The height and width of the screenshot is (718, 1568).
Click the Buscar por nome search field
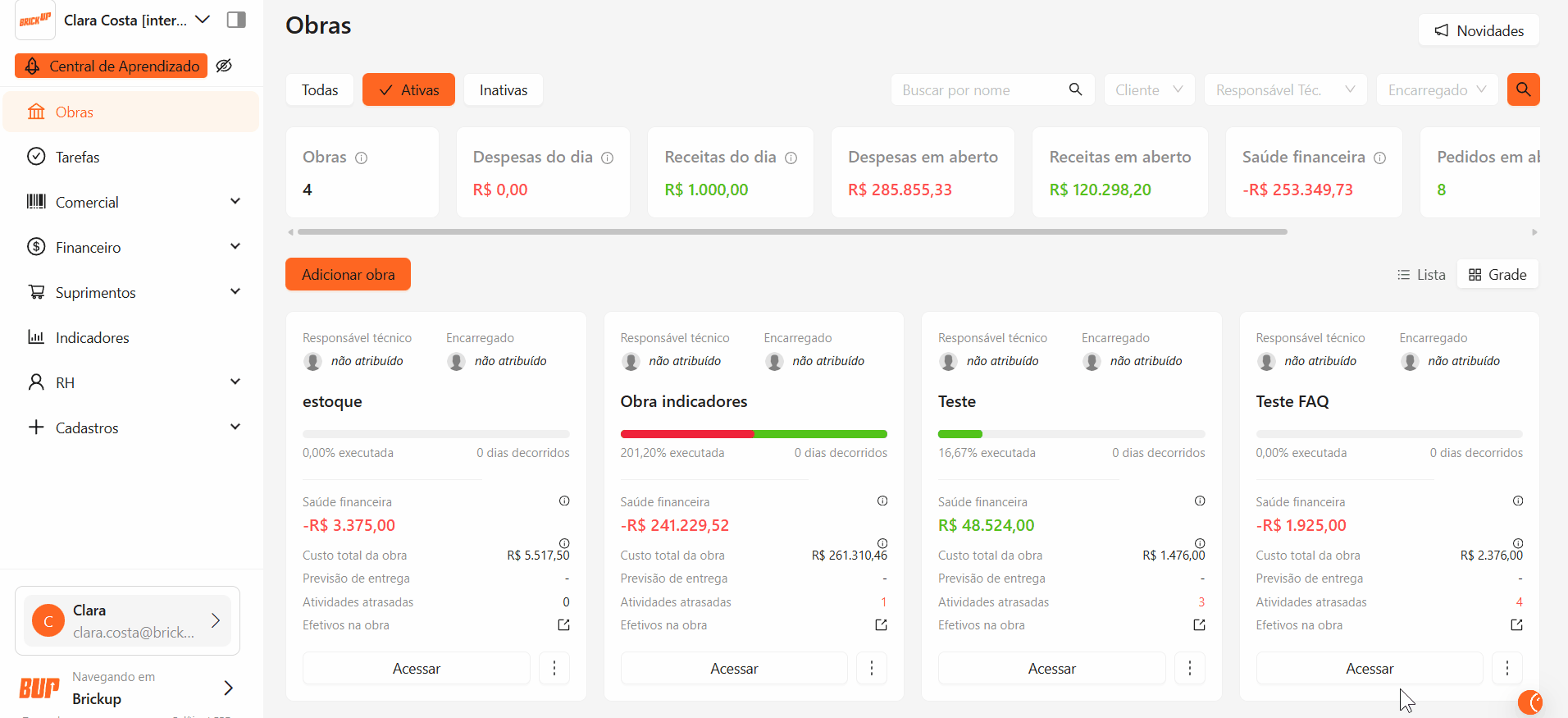click(980, 90)
